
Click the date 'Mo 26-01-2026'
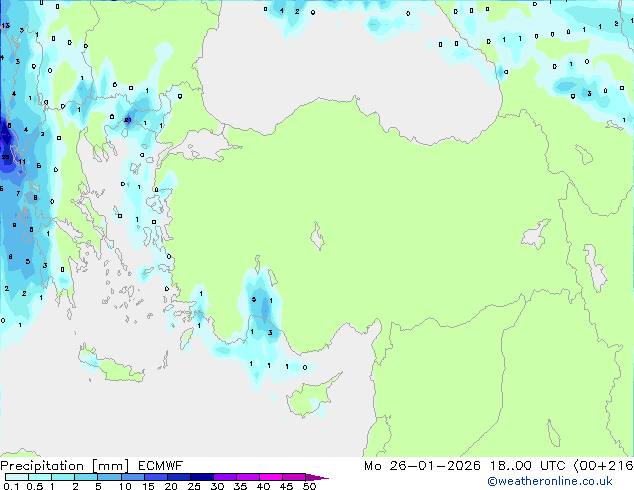(422, 466)
